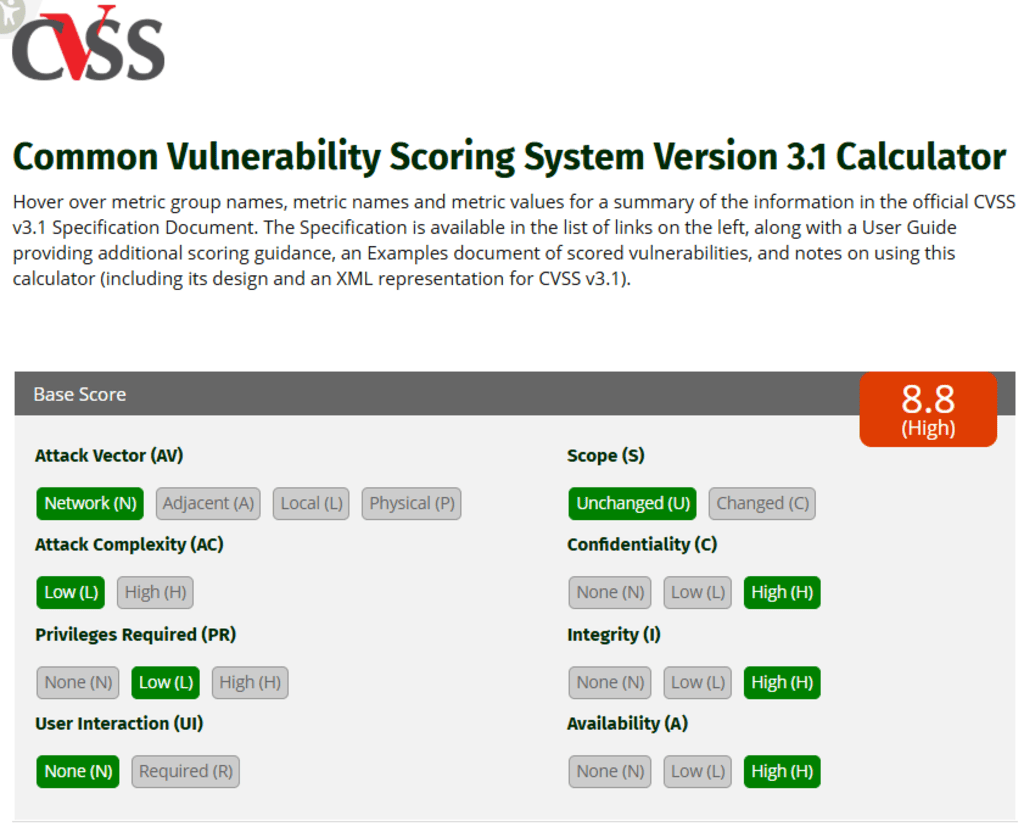Set Availability to None (N)

coord(610,771)
